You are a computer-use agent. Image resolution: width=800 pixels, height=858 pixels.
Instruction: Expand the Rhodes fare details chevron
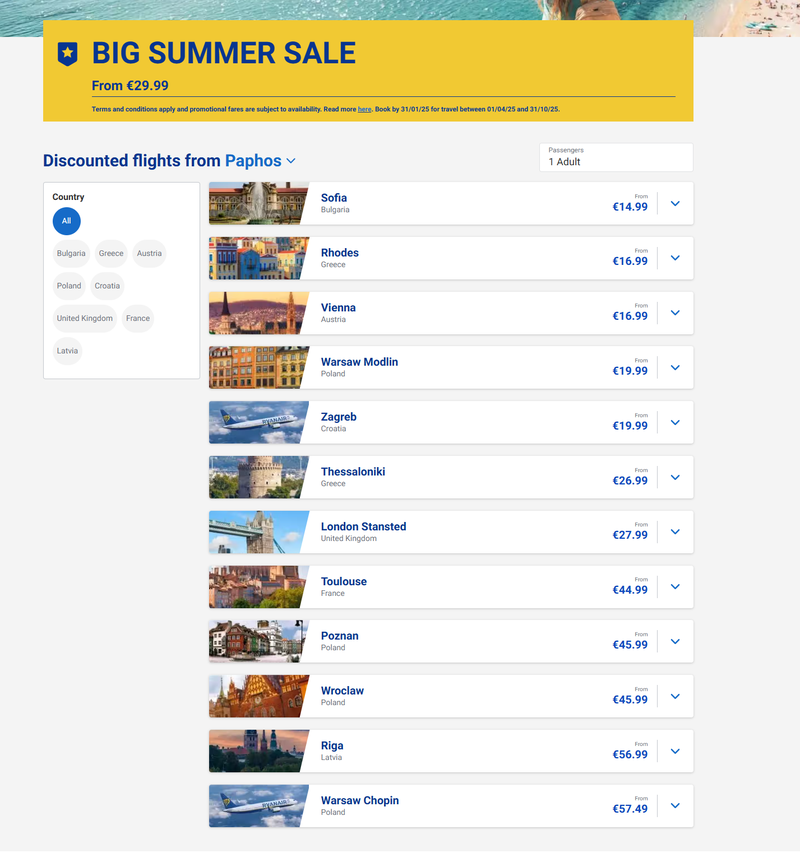tap(675, 258)
